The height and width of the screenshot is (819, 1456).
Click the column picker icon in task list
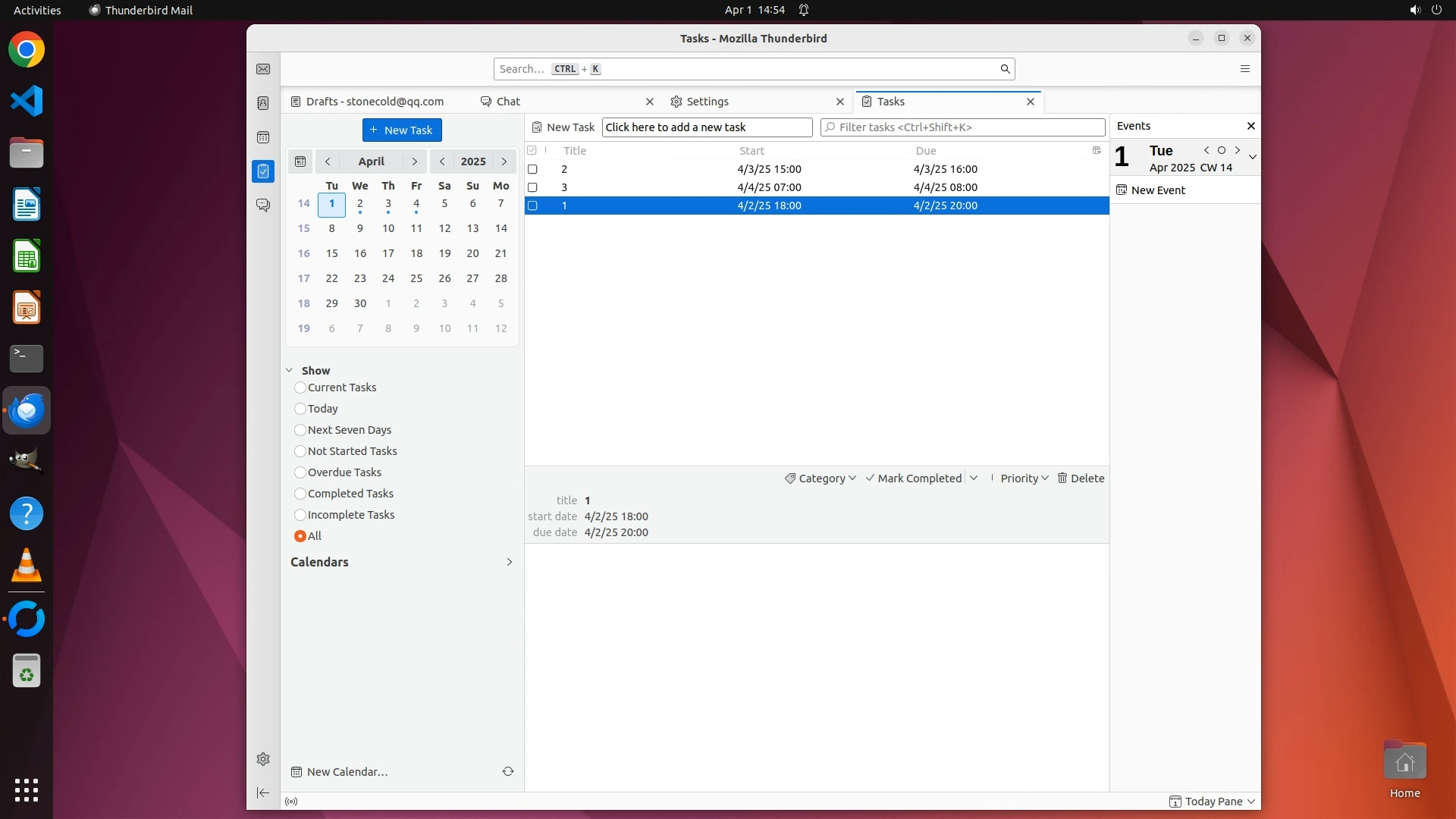[1097, 150]
